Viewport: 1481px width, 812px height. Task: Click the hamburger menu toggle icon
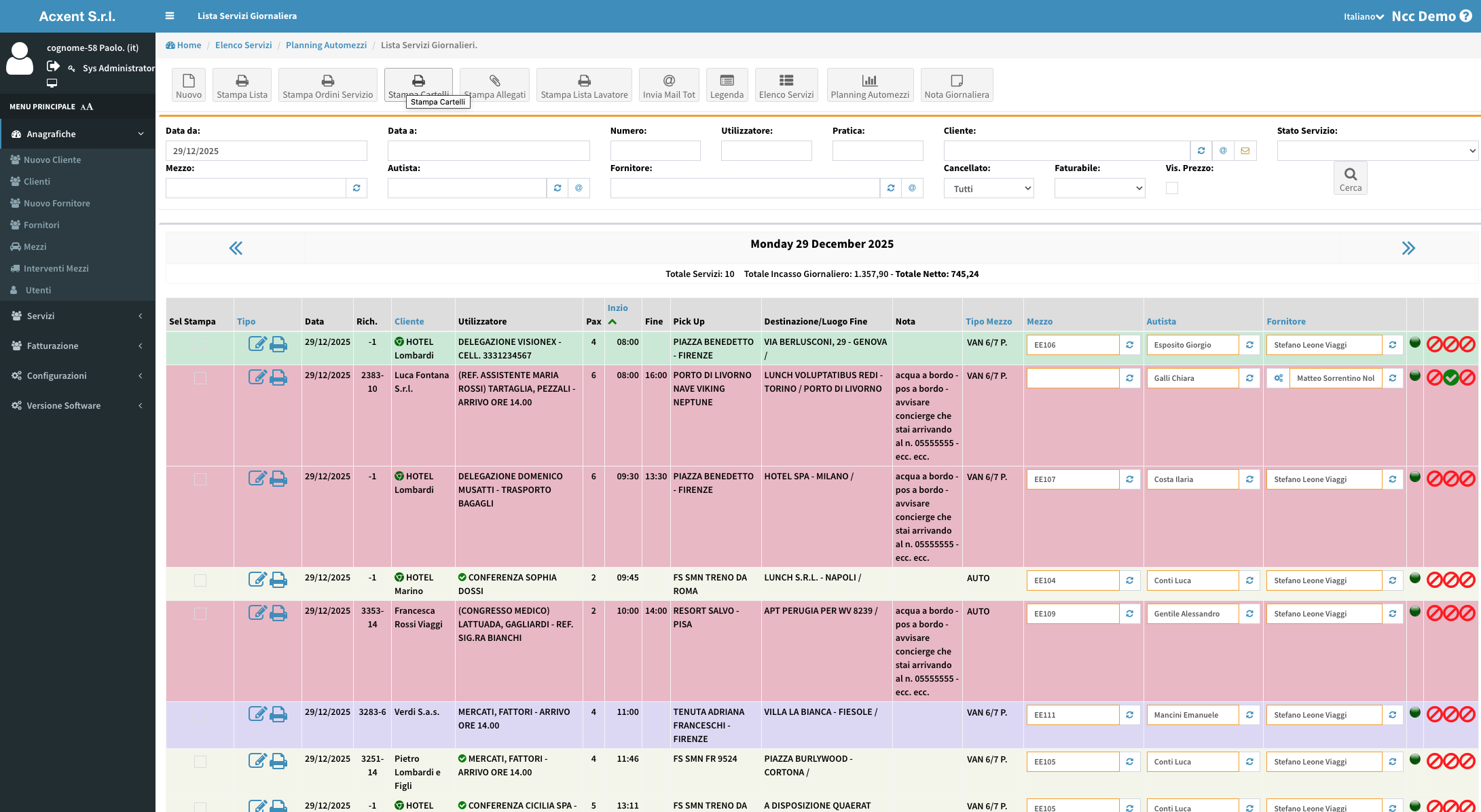(170, 16)
